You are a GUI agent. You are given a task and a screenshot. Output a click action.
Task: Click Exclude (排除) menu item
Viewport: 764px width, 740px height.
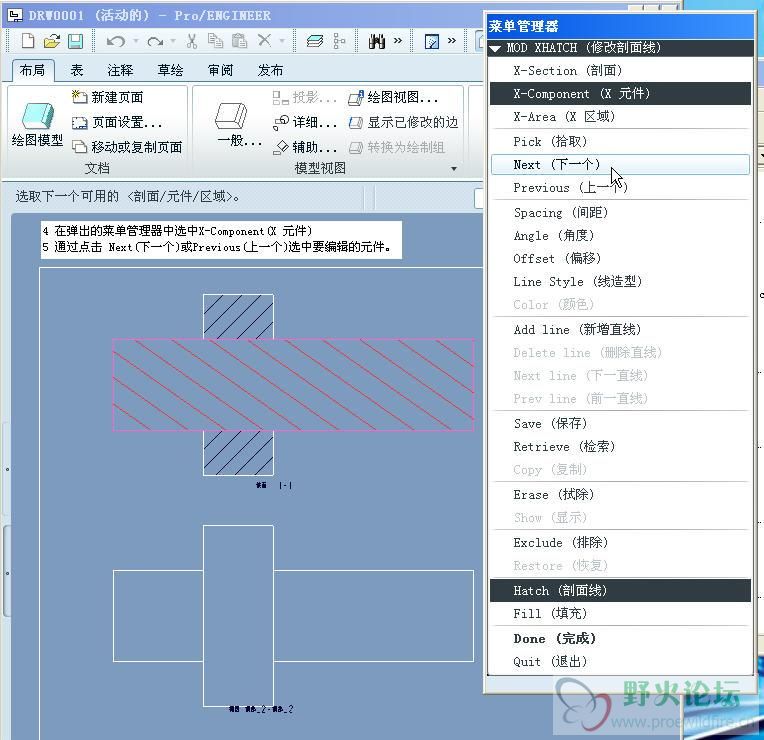click(620, 543)
